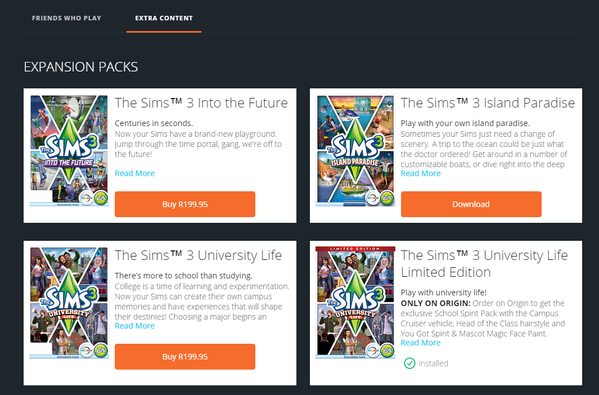Click the University Life cover thumbnail

(x=69, y=303)
